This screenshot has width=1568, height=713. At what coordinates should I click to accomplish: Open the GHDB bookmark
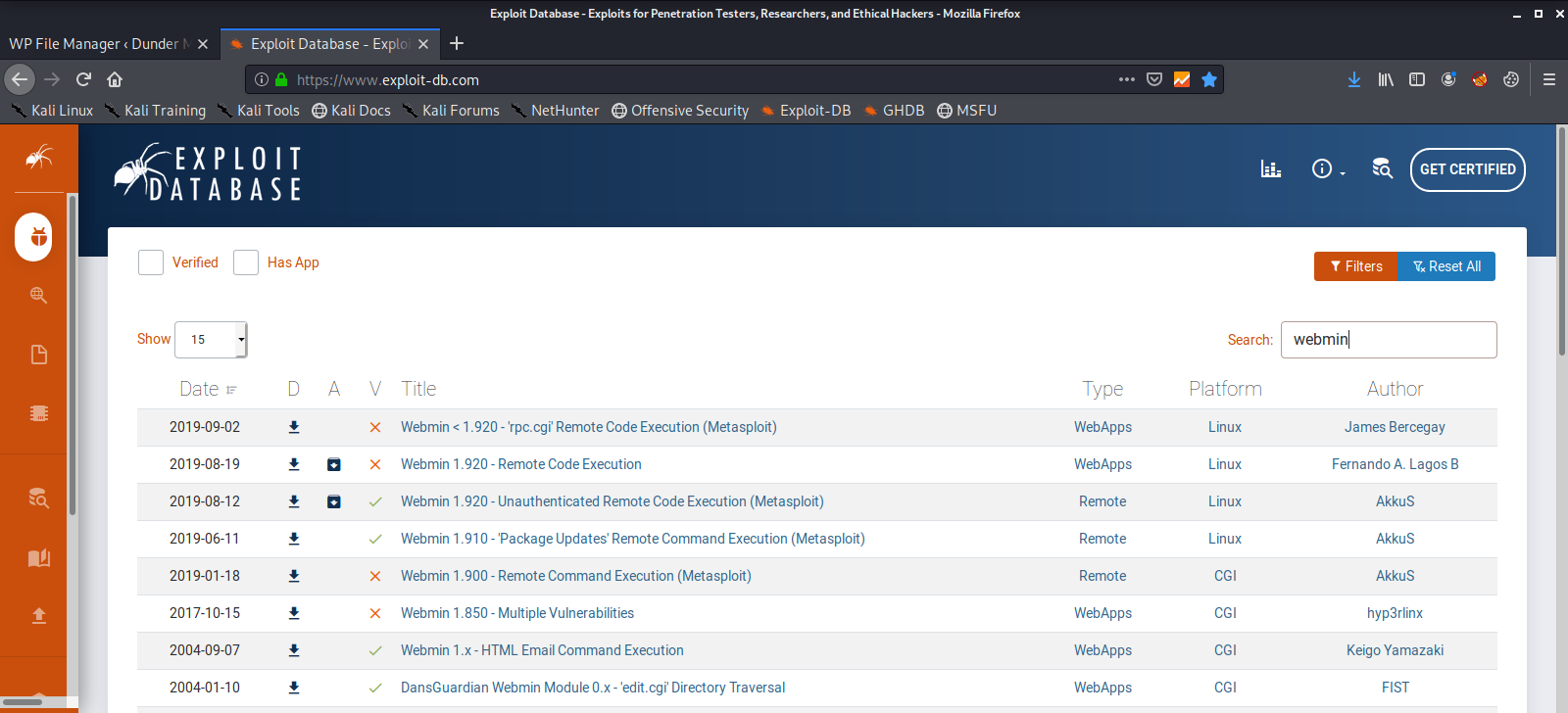pyautogui.click(x=895, y=111)
